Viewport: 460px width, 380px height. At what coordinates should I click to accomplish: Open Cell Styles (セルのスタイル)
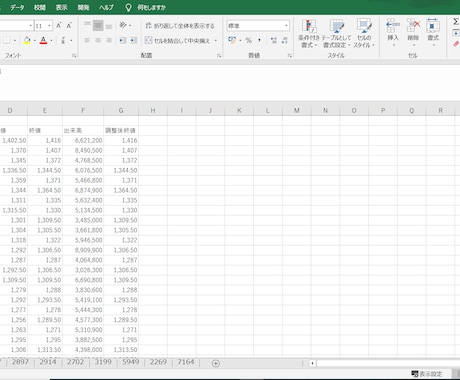click(x=364, y=33)
